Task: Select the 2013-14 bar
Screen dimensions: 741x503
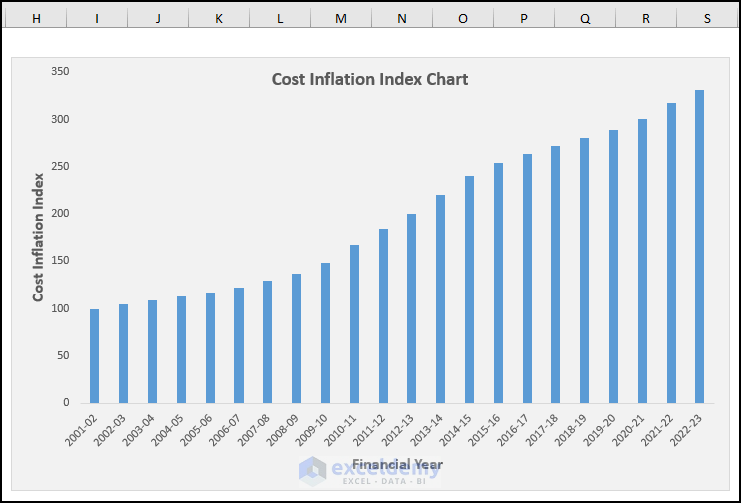Action: click(x=440, y=299)
